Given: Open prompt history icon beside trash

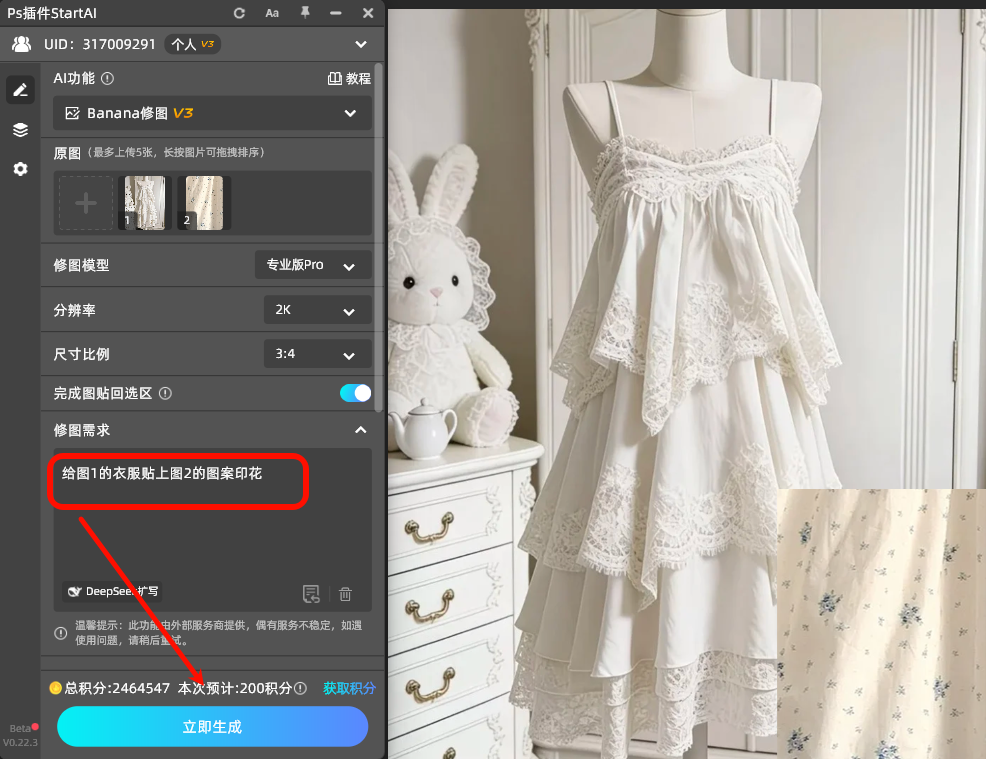Looking at the screenshot, I should pyautogui.click(x=311, y=593).
